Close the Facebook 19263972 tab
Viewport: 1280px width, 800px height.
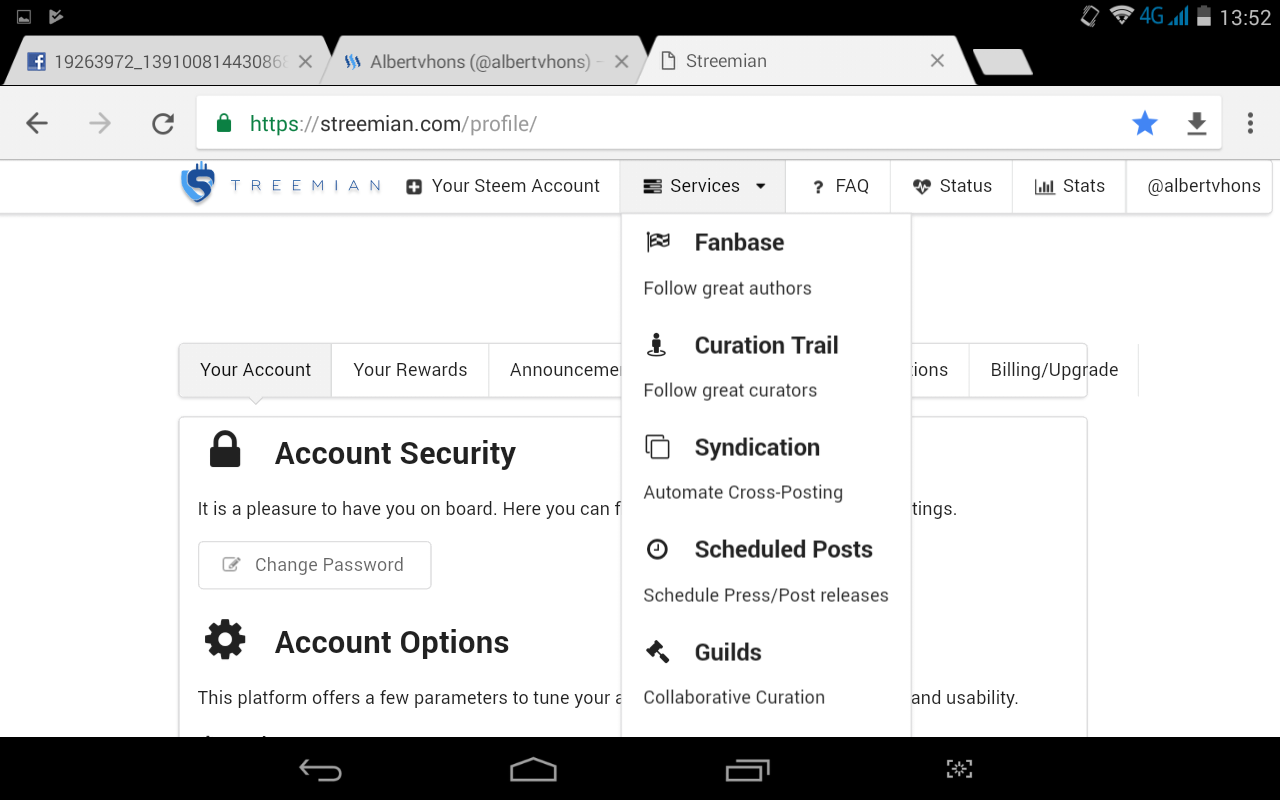tap(305, 61)
